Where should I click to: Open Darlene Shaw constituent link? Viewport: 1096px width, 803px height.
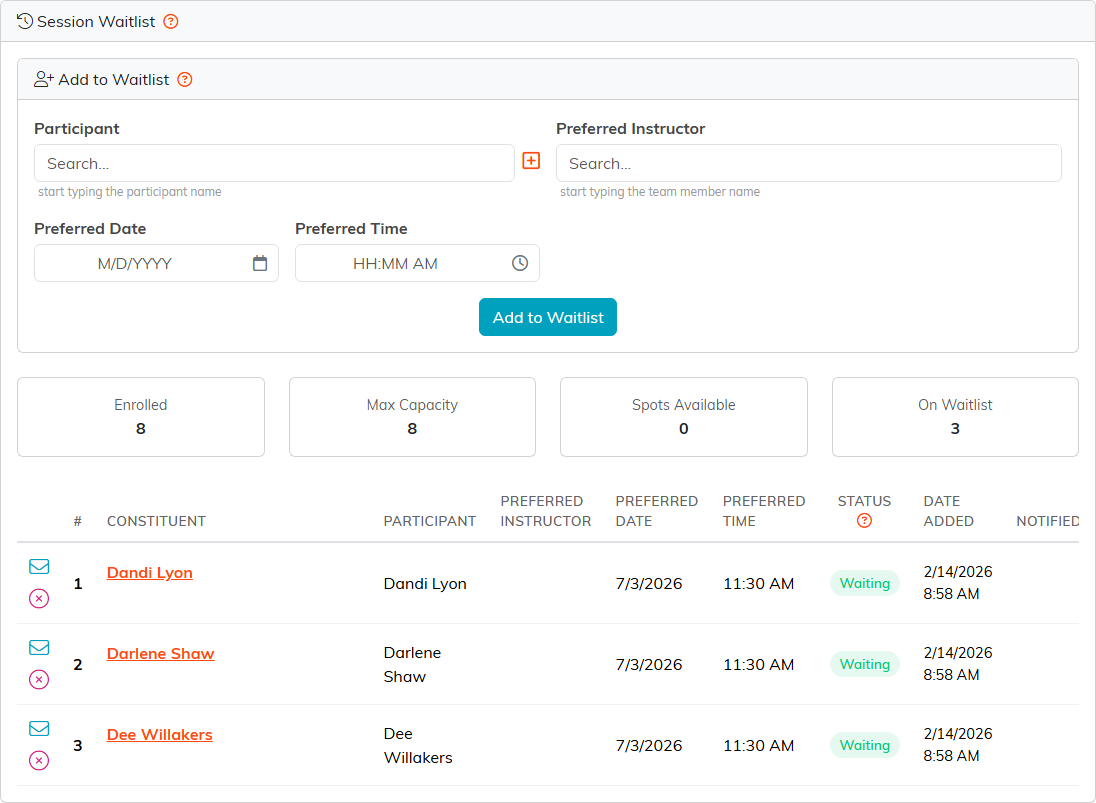coord(161,654)
